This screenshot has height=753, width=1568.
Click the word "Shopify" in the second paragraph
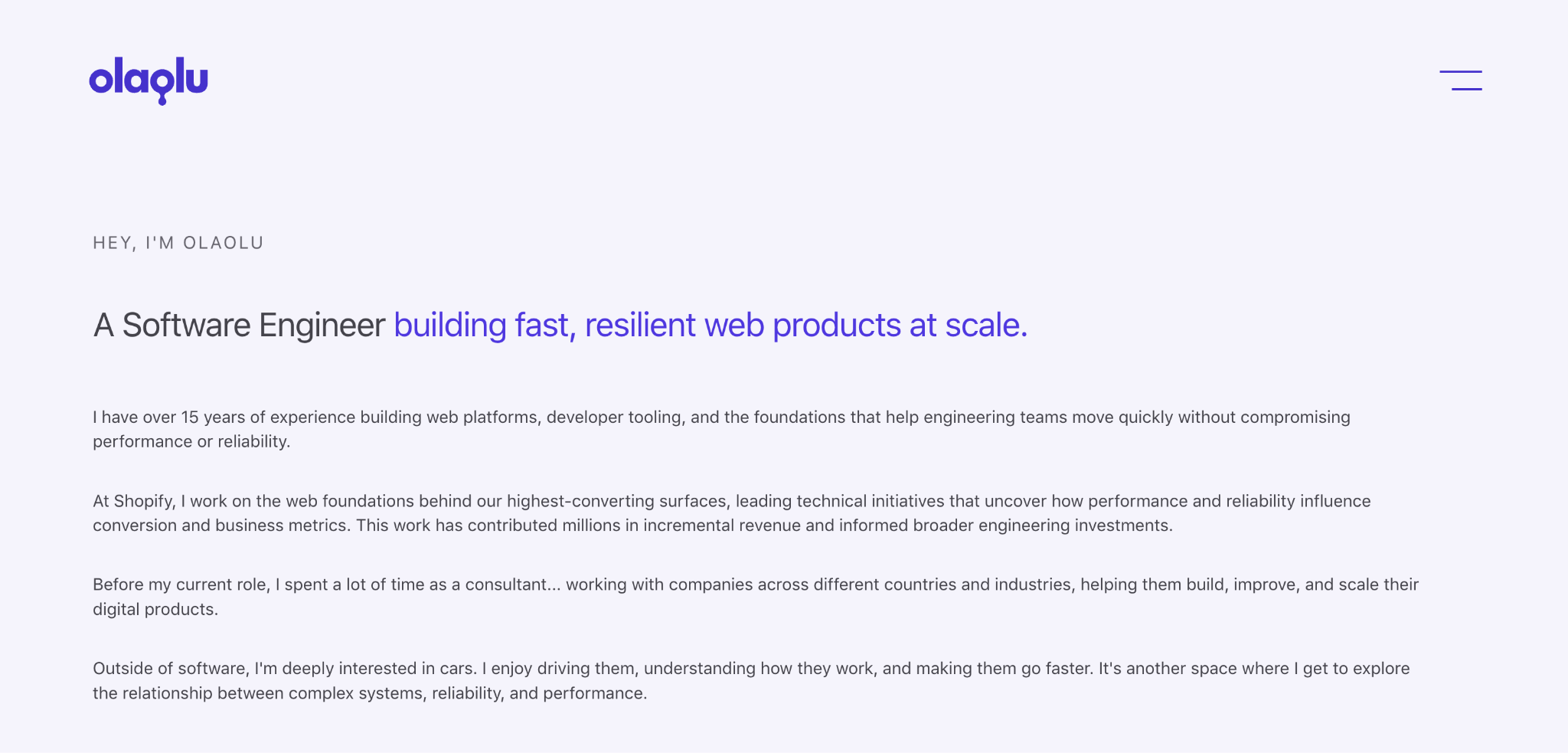(x=144, y=502)
